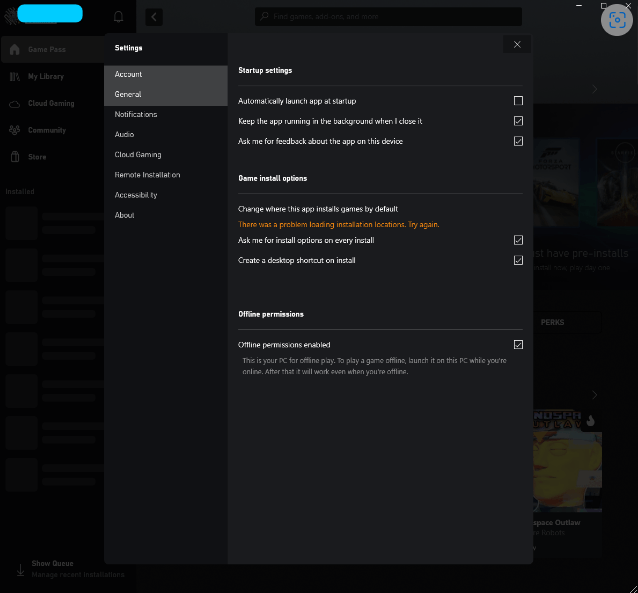
Task: Open the Account settings tab
Action: pos(166,74)
